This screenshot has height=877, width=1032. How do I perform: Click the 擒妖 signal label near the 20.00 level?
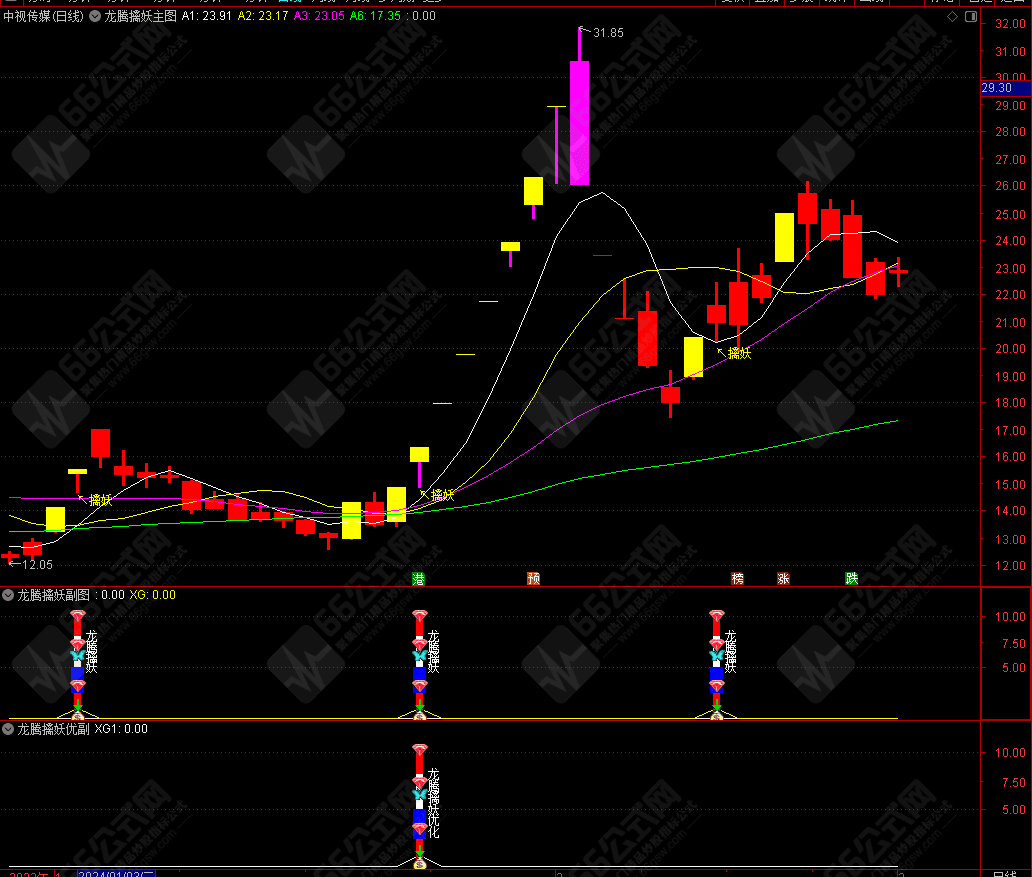(x=739, y=354)
